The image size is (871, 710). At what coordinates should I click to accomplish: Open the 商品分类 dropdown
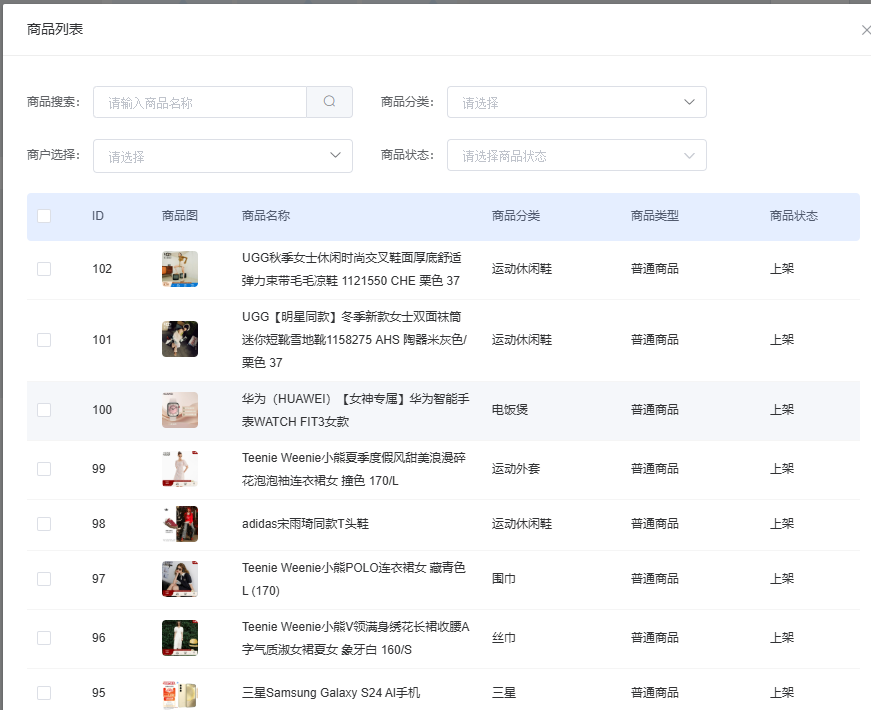[576, 102]
